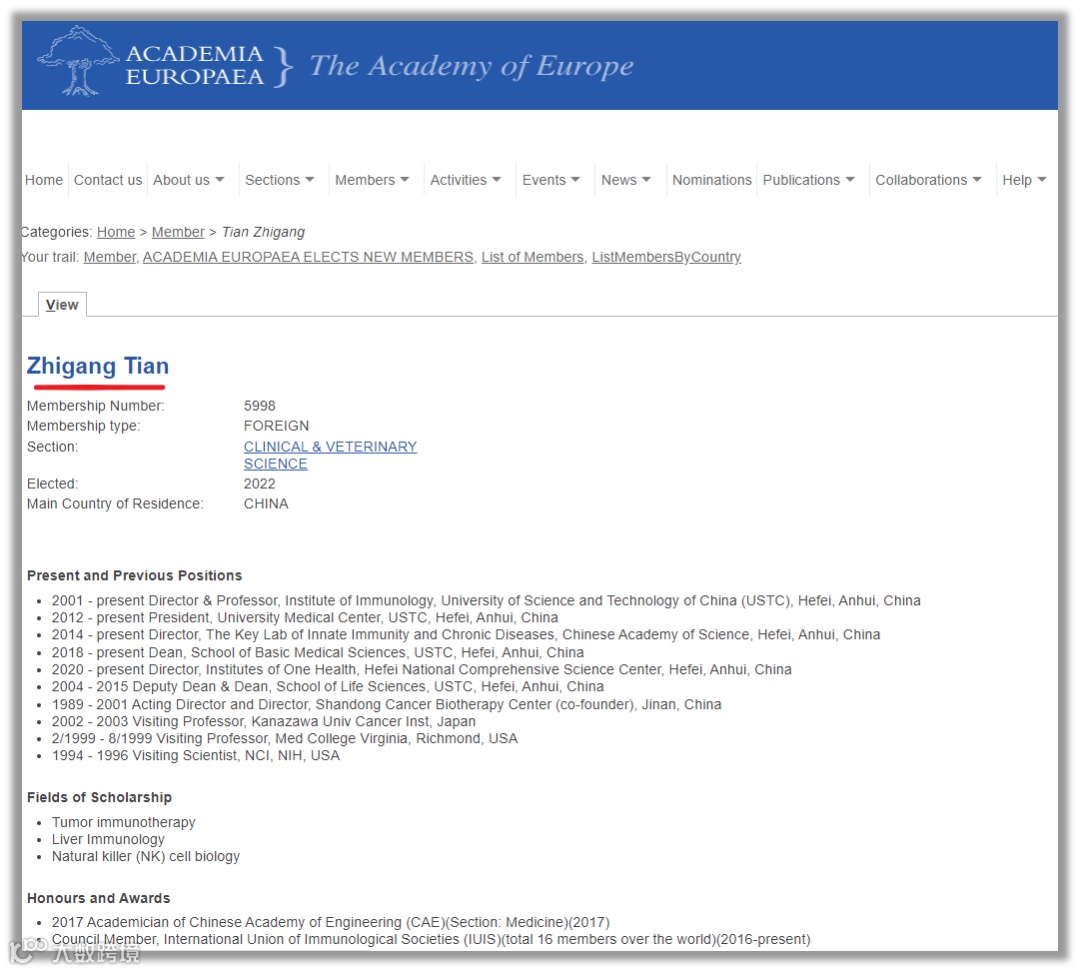Click the Shandong Cancer Biotherapy Center entry
The image size is (1080, 972).
386,704
